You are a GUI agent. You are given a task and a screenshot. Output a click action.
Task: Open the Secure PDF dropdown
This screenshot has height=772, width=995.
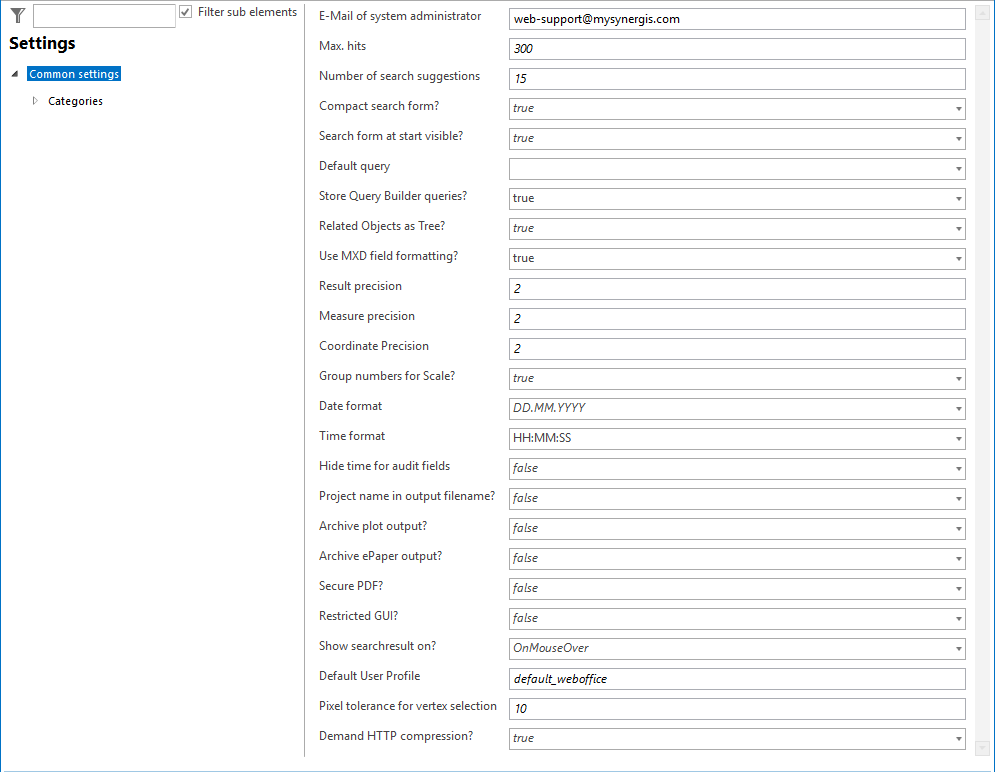[x=958, y=589]
